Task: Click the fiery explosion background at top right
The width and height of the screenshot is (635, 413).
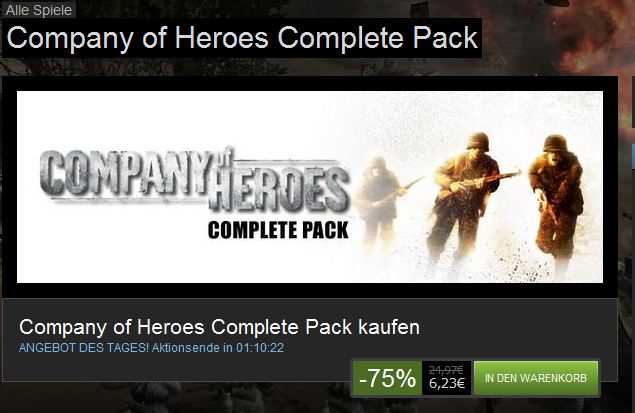Action: pyautogui.click(x=587, y=36)
